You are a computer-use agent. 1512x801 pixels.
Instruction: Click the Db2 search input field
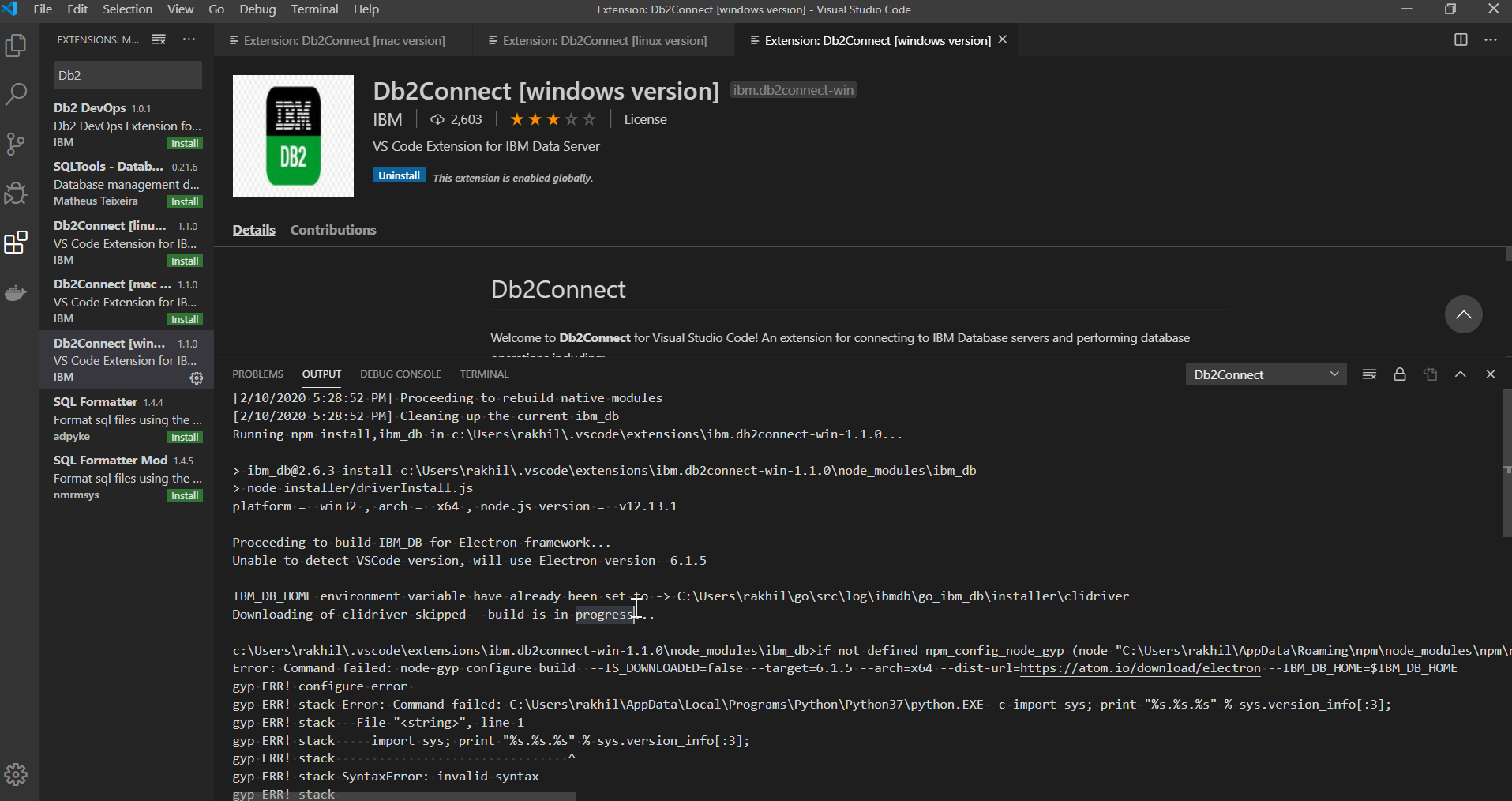click(126, 75)
